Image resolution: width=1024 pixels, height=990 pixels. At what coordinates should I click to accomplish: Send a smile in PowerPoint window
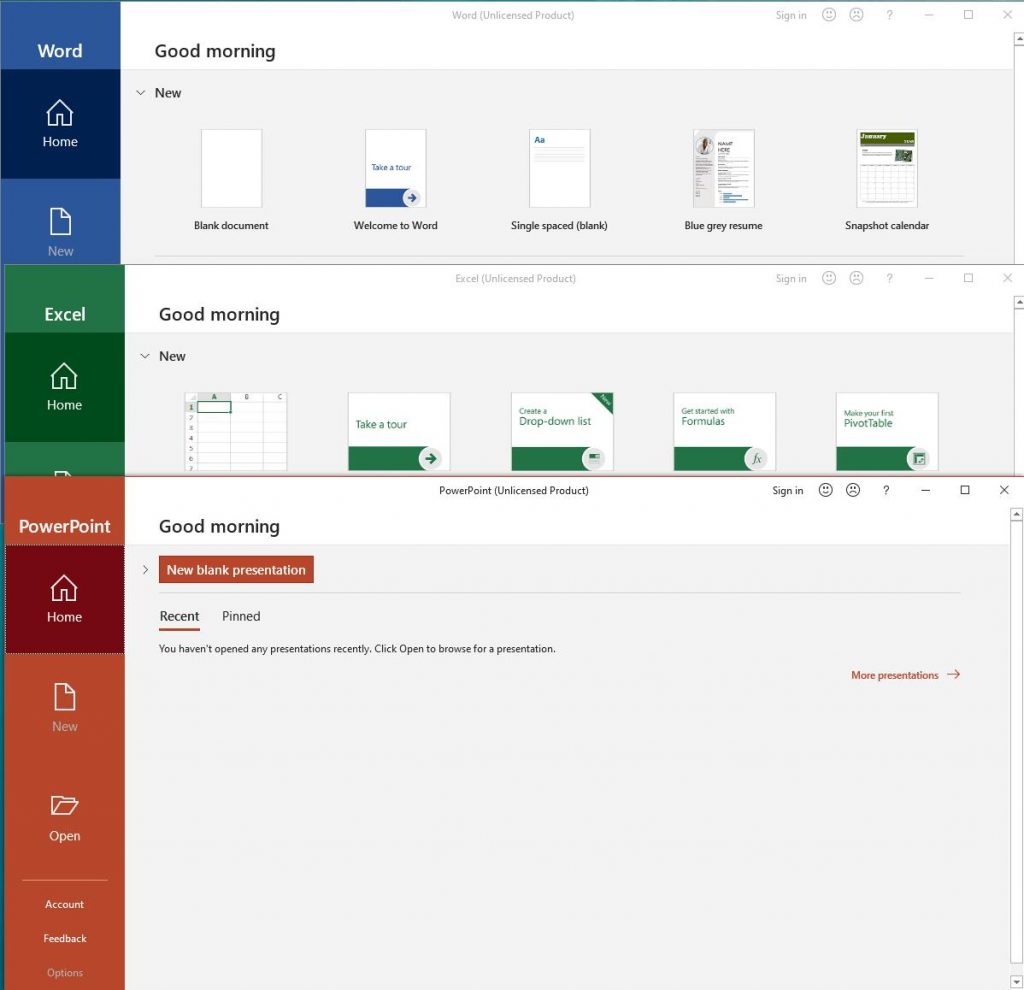point(825,490)
